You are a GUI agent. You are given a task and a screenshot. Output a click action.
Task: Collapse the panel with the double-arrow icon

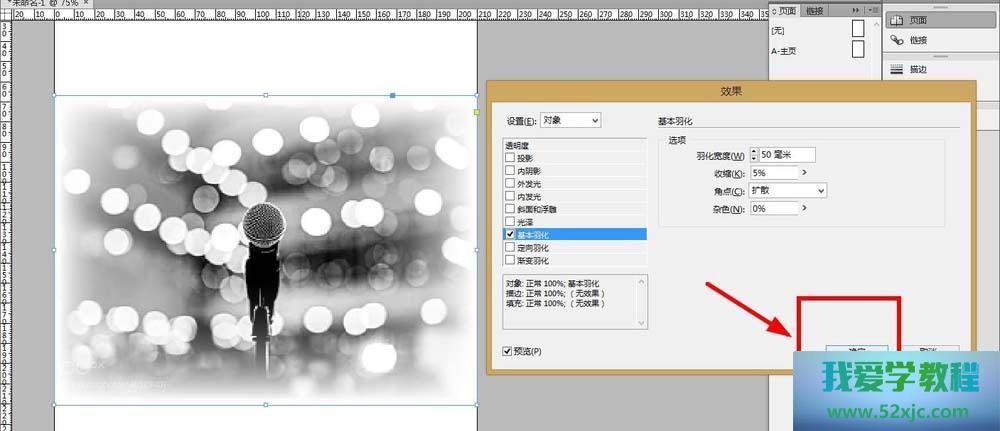855,9
